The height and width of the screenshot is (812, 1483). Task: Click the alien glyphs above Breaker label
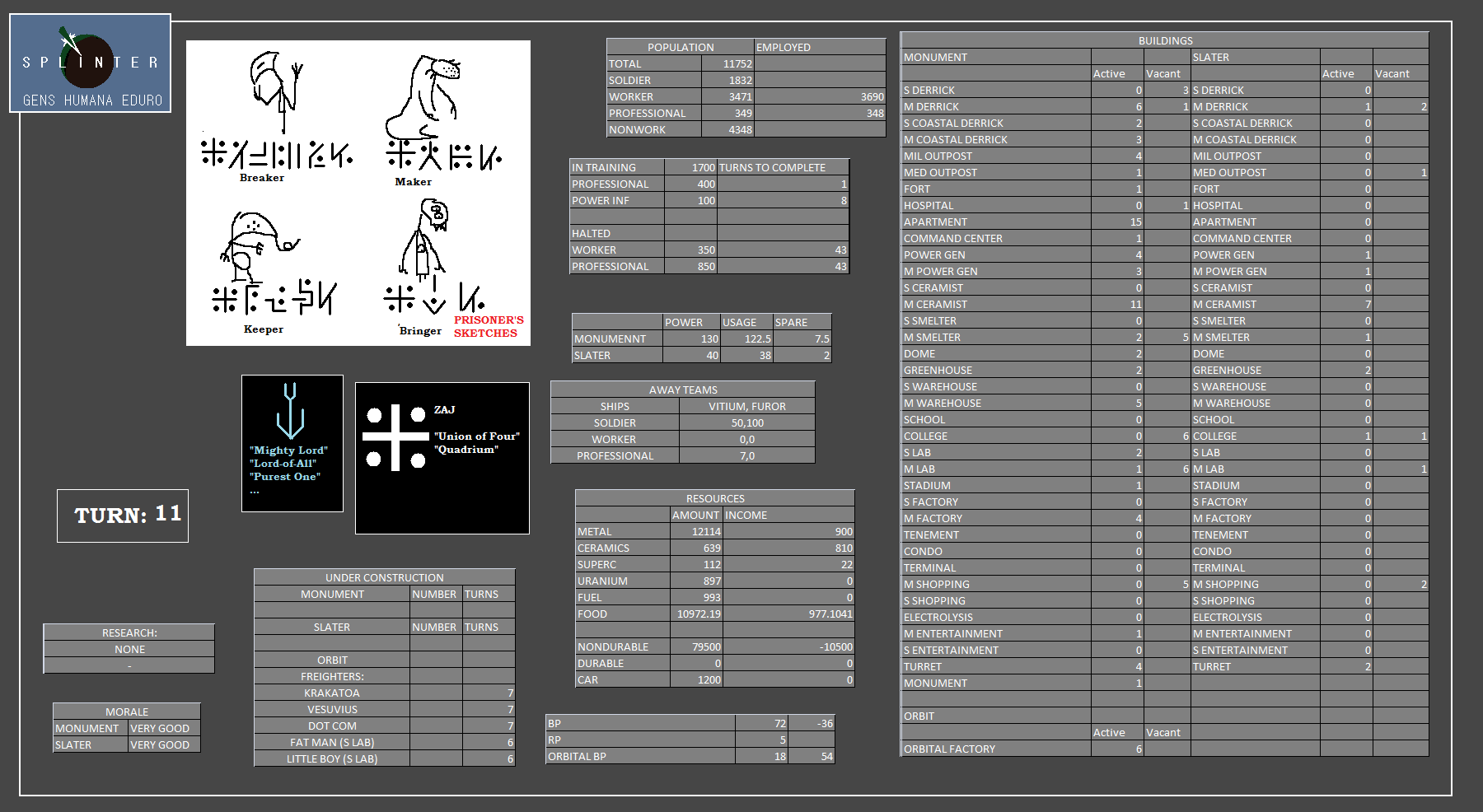tap(277, 154)
